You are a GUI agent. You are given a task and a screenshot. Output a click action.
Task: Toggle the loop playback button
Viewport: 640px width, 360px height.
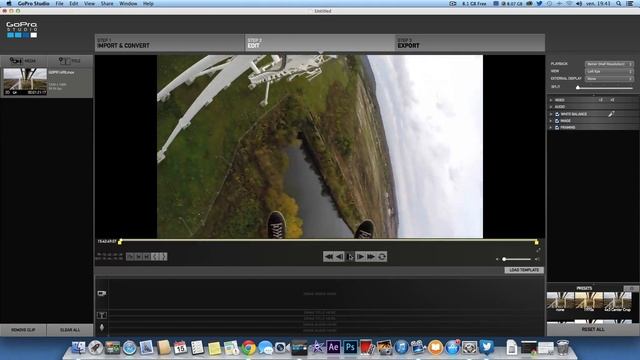pyautogui.click(x=382, y=257)
